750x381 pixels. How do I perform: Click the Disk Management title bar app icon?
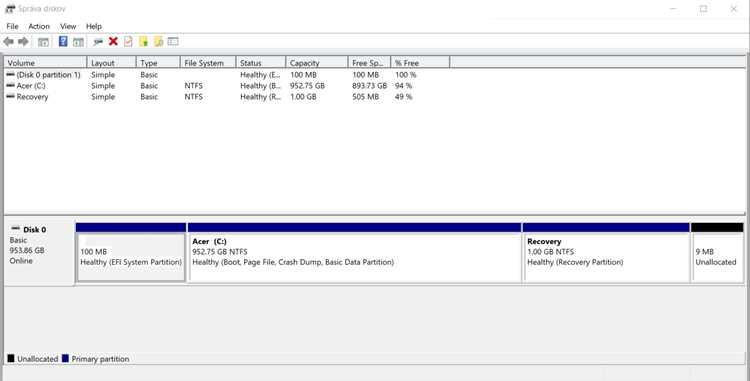10,9
